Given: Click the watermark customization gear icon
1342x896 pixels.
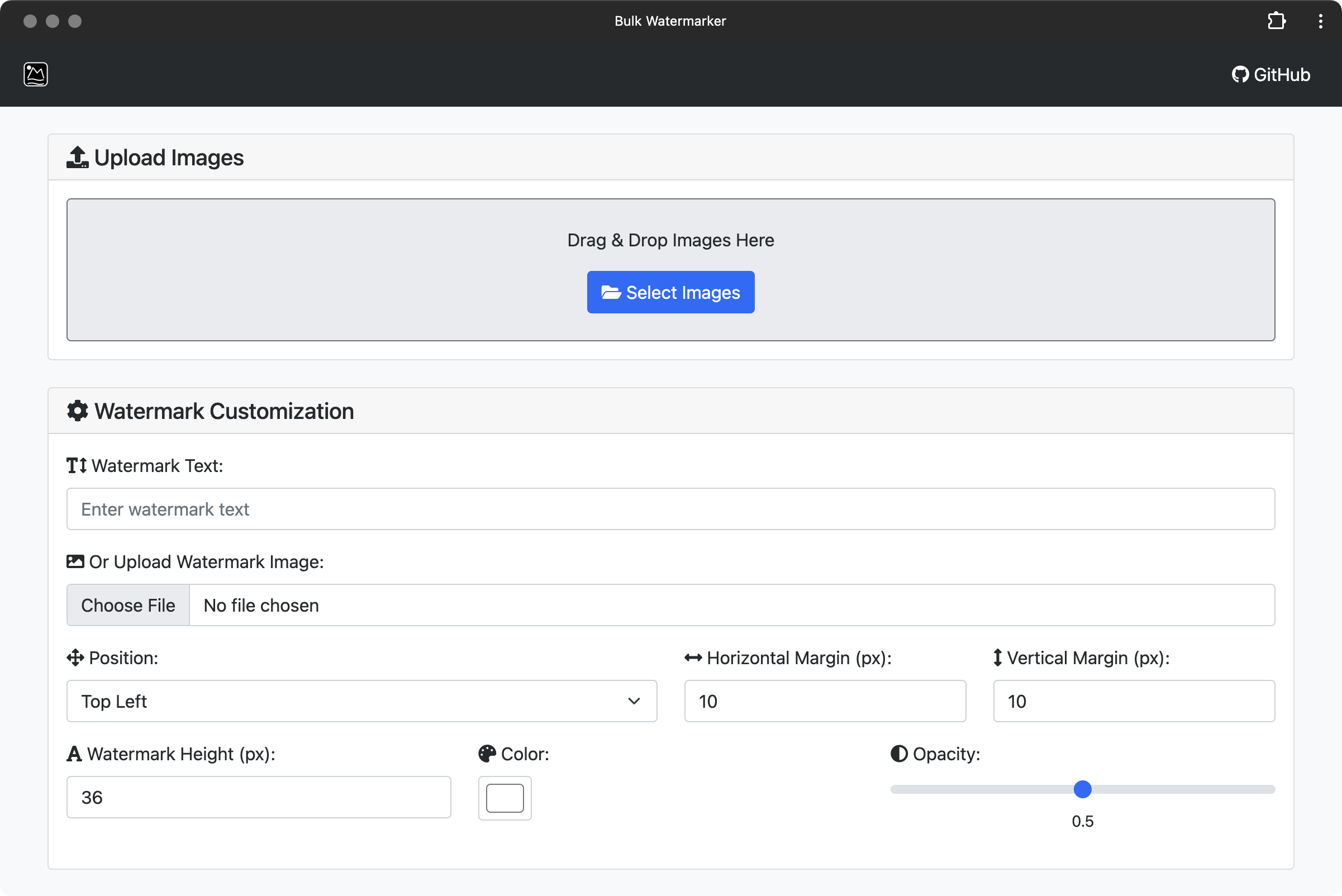Looking at the screenshot, I should click(77, 411).
